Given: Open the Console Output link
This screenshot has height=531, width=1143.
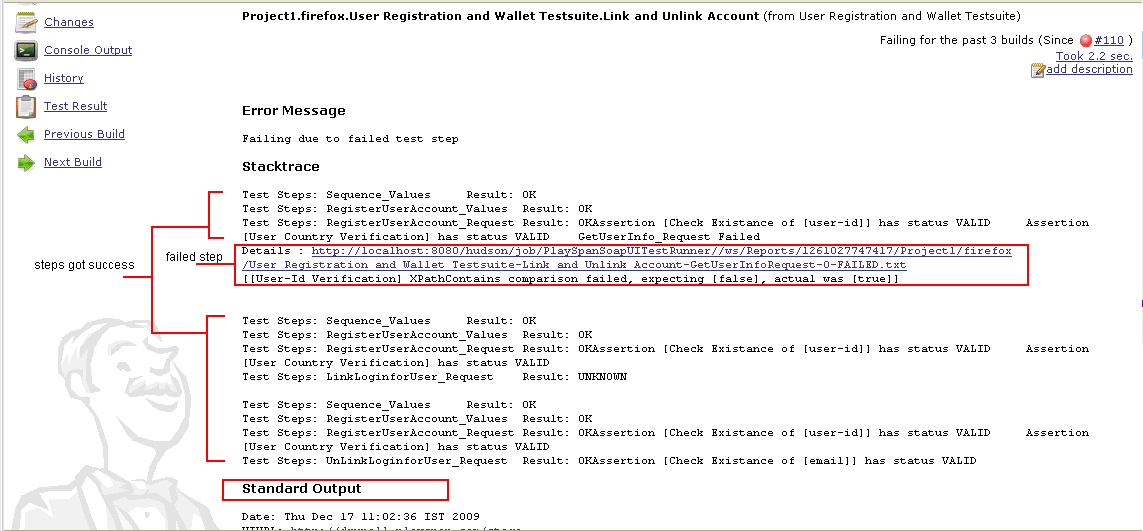Looking at the screenshot, I should (x=88, y=50).
